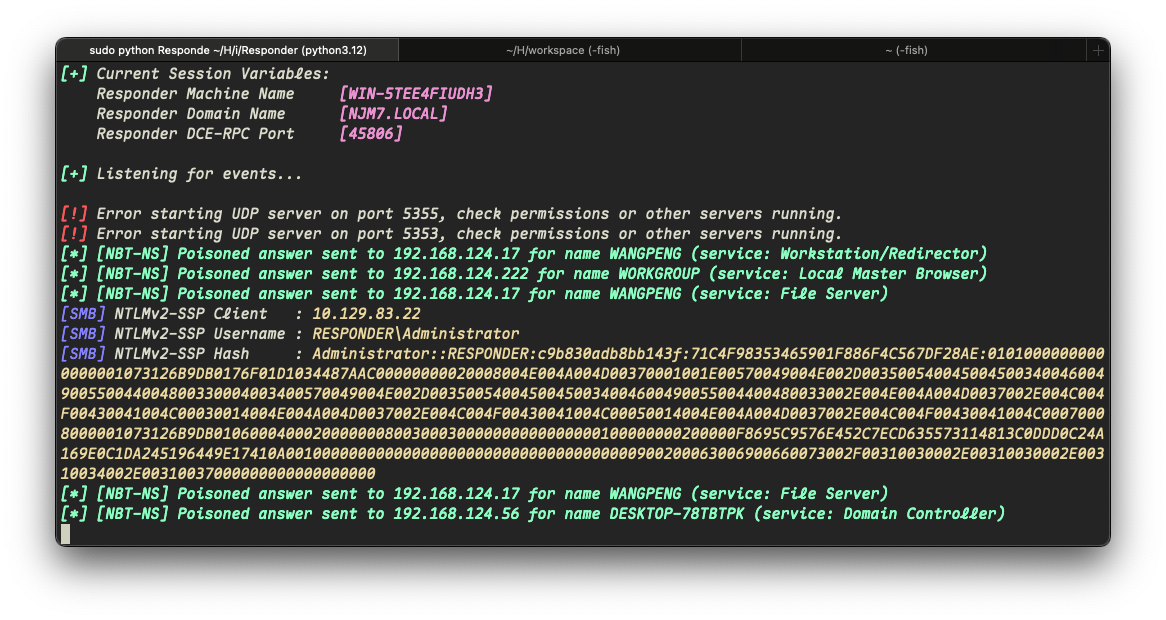Click the 'NTLMv2-SSP Username' label
The image size is (1166, 620).
(x=199, y=334)
